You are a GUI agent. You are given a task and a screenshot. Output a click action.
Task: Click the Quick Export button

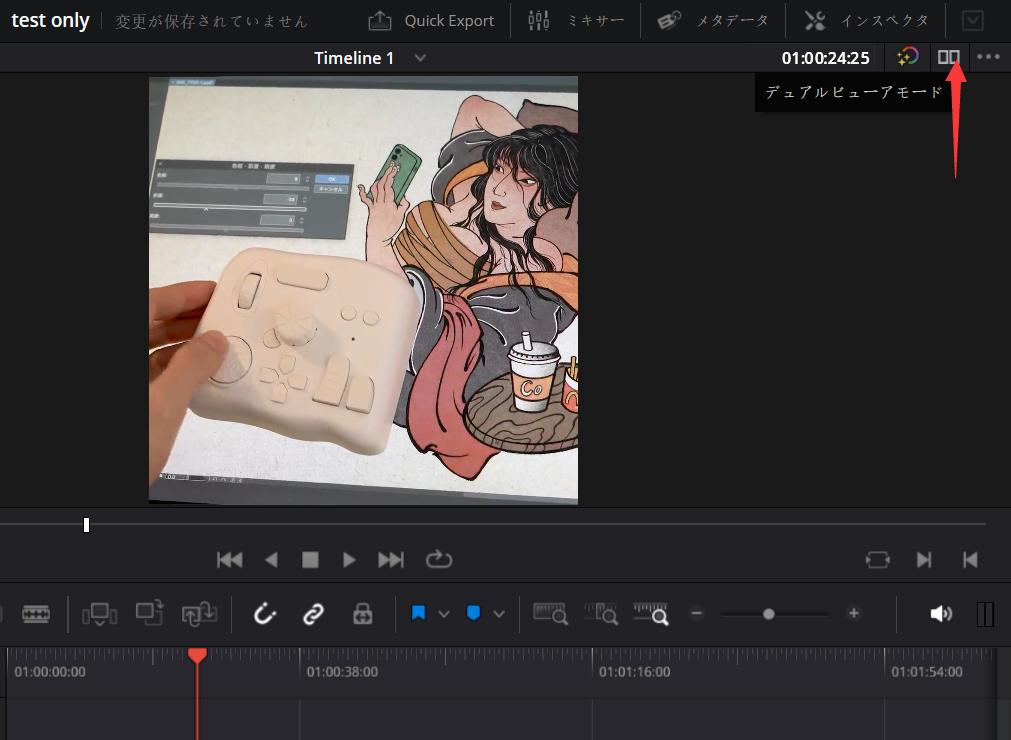[431, 21]
